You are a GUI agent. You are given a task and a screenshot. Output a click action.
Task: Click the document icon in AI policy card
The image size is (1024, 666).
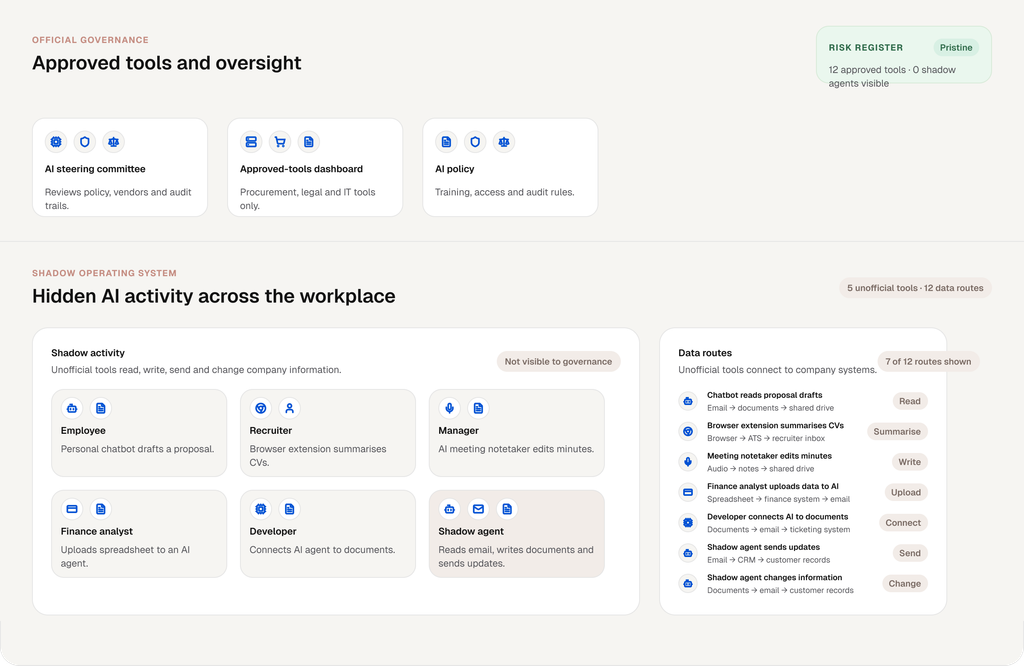pos(447,142)
